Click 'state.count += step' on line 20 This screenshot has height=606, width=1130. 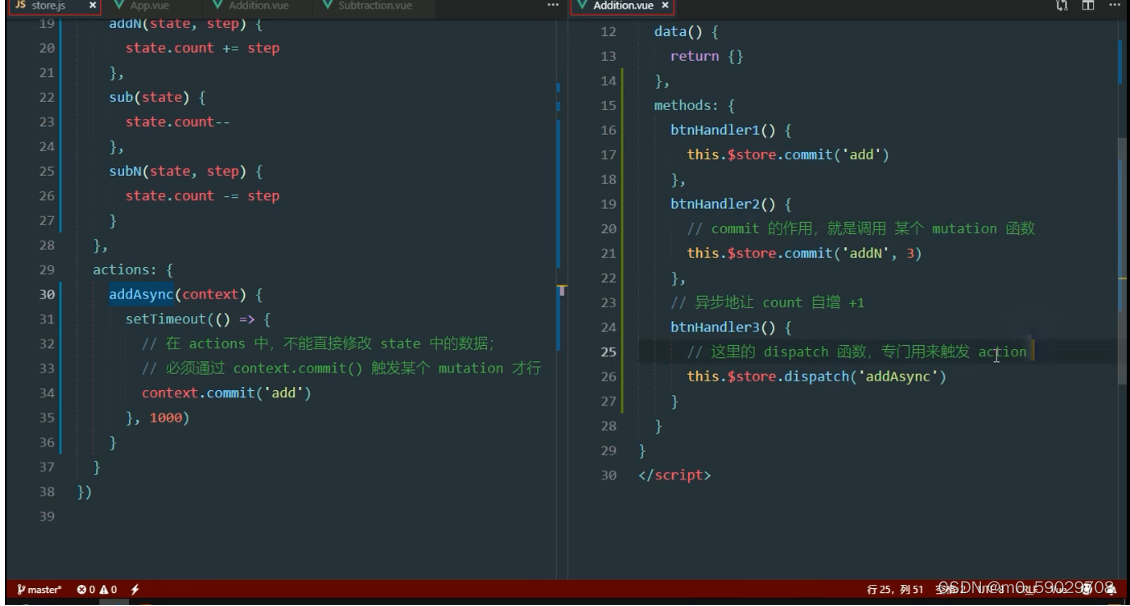pyautogui.click(x=203, y=48)
